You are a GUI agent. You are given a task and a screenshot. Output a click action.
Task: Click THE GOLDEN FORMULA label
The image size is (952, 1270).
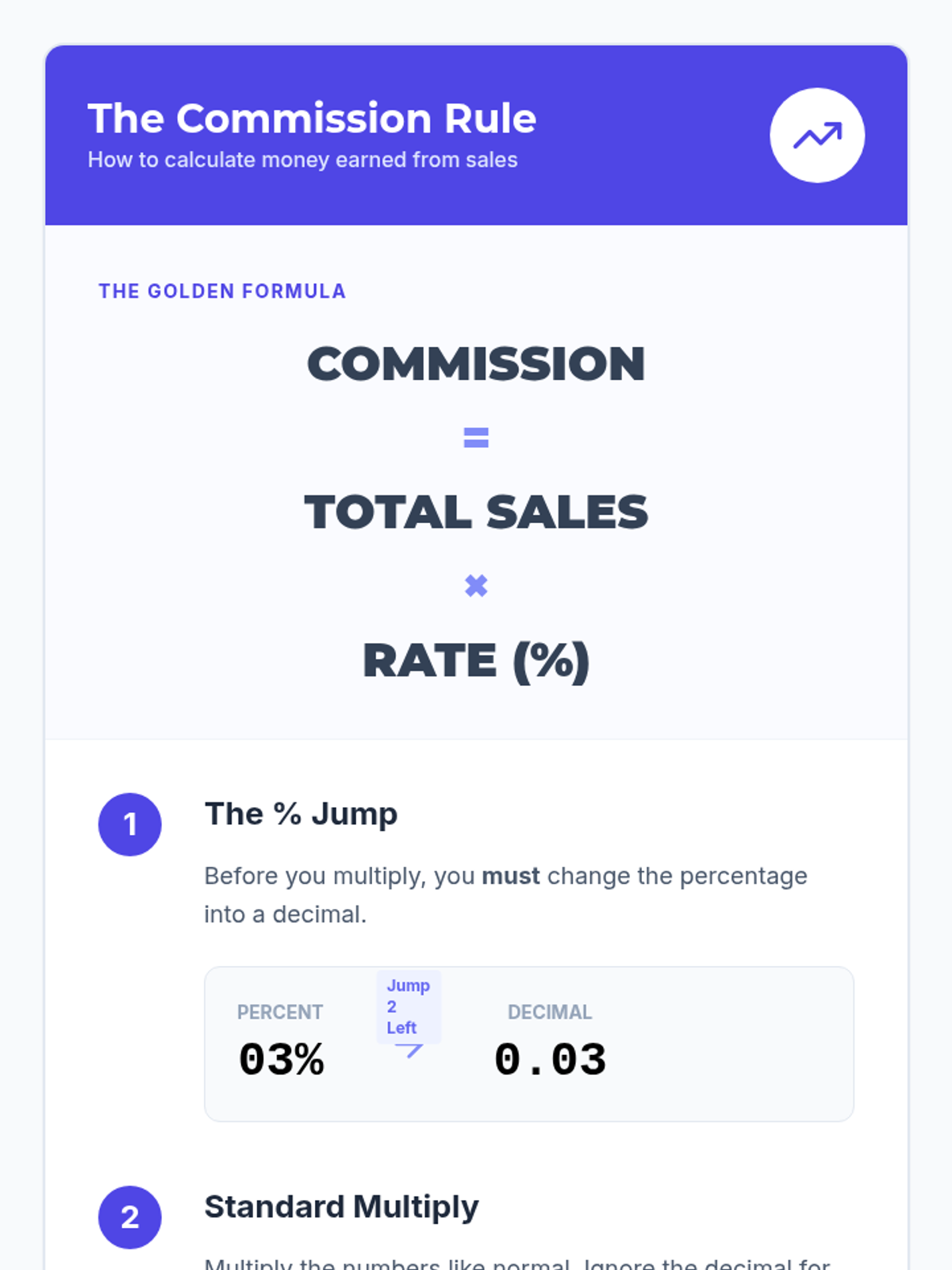pyautogui.click(x=222, y=291)
